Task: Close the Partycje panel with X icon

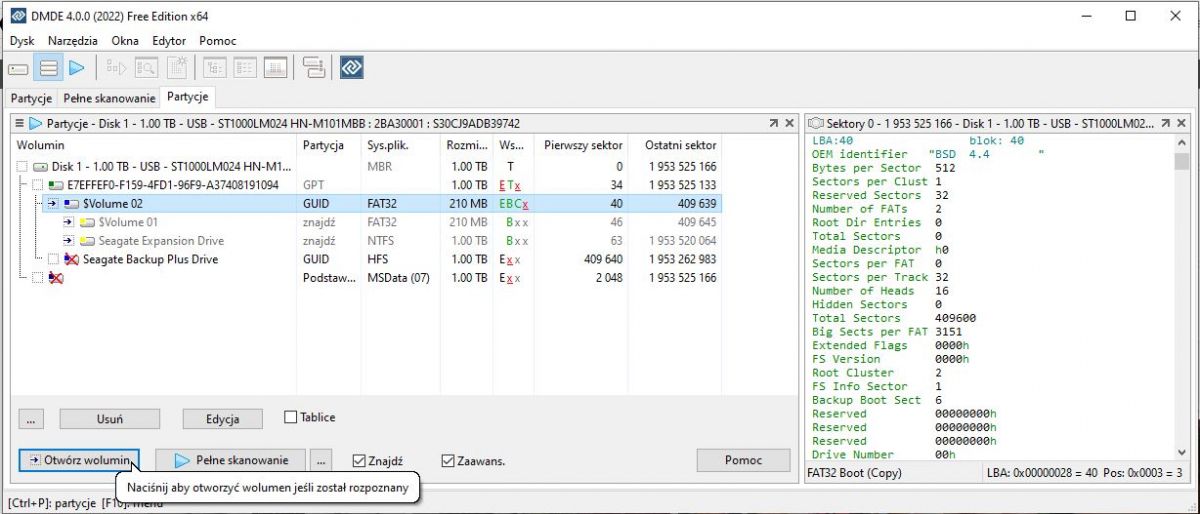Action: coord(789,123)
